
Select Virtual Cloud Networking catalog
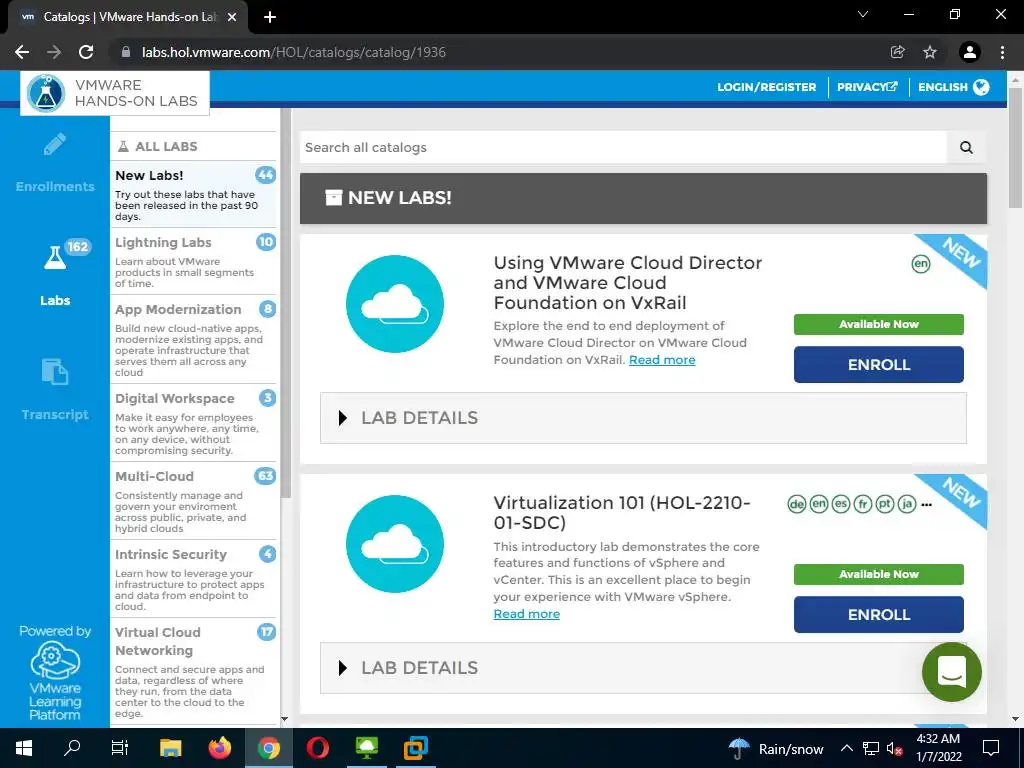tap(195, 671)
